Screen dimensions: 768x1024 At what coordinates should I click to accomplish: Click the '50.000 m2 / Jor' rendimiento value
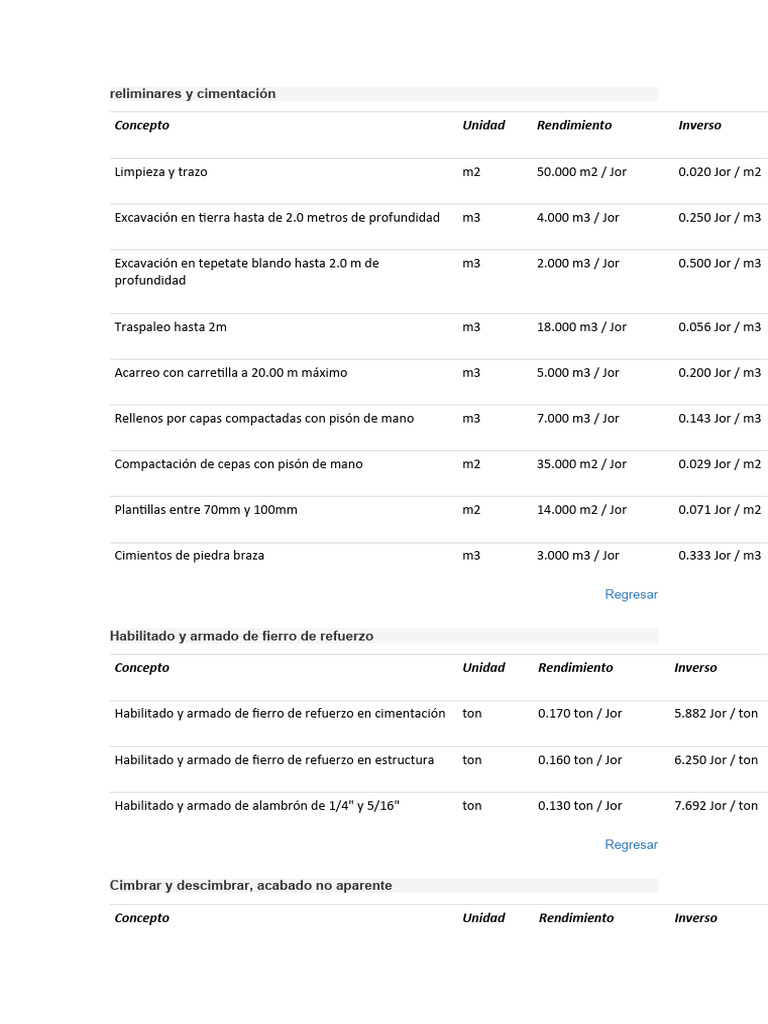pyautogui.click(x=582, y=172)
